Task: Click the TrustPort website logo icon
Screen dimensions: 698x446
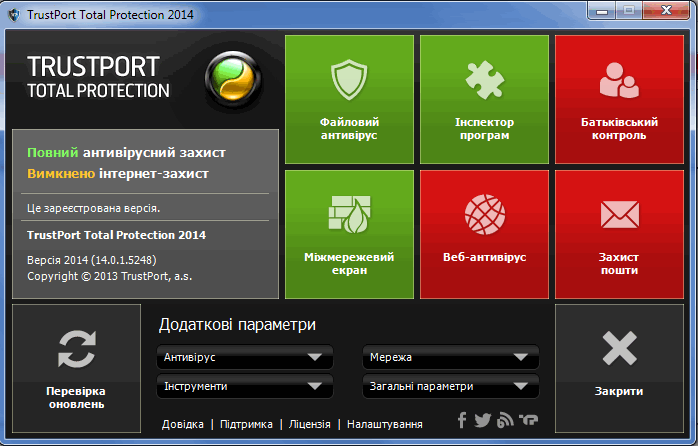Action: pos(528,420)
